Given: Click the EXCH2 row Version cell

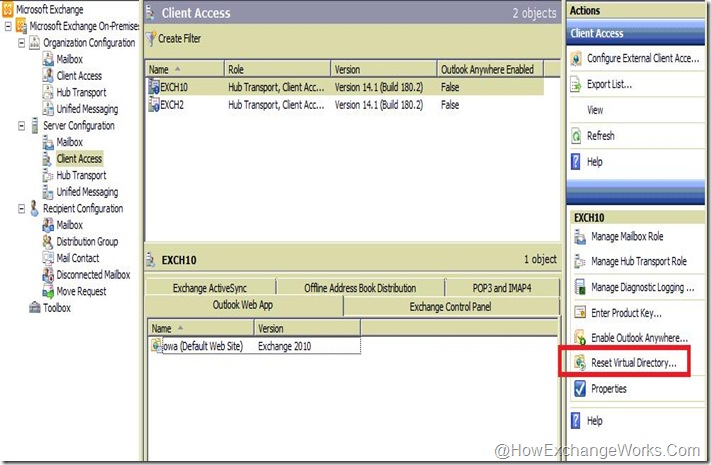Looking at the screenshot, I should click(x=379, y=105).
